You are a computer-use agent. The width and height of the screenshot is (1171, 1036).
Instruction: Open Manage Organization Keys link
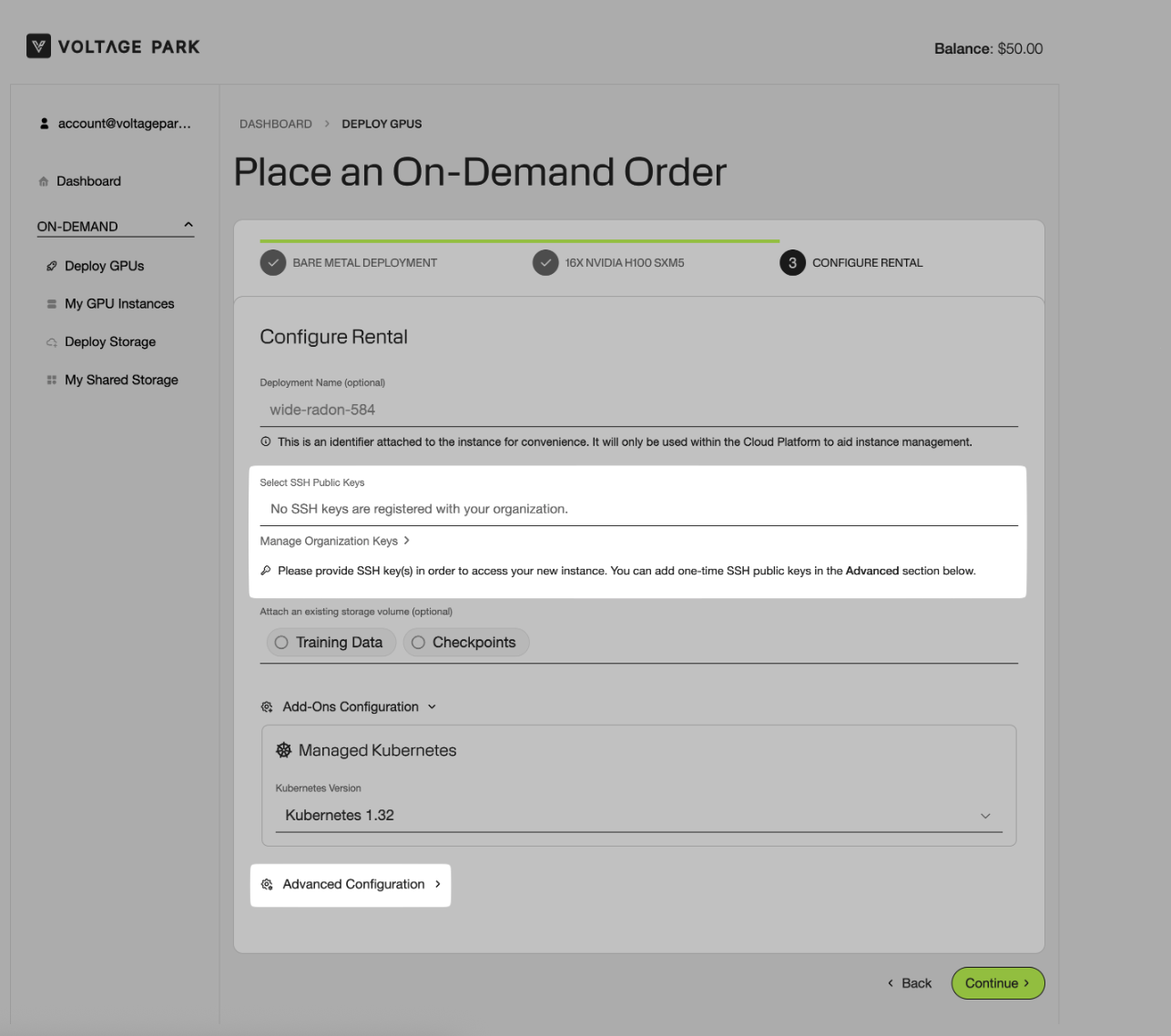[x=334, y=541]
